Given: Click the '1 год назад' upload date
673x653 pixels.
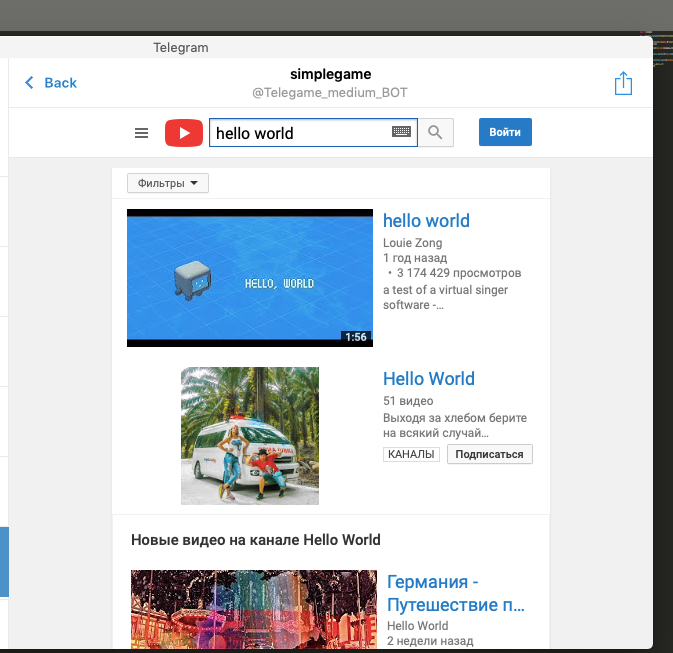Looking at the screenshot, I should pyautogui.click(x=415, y=258).
